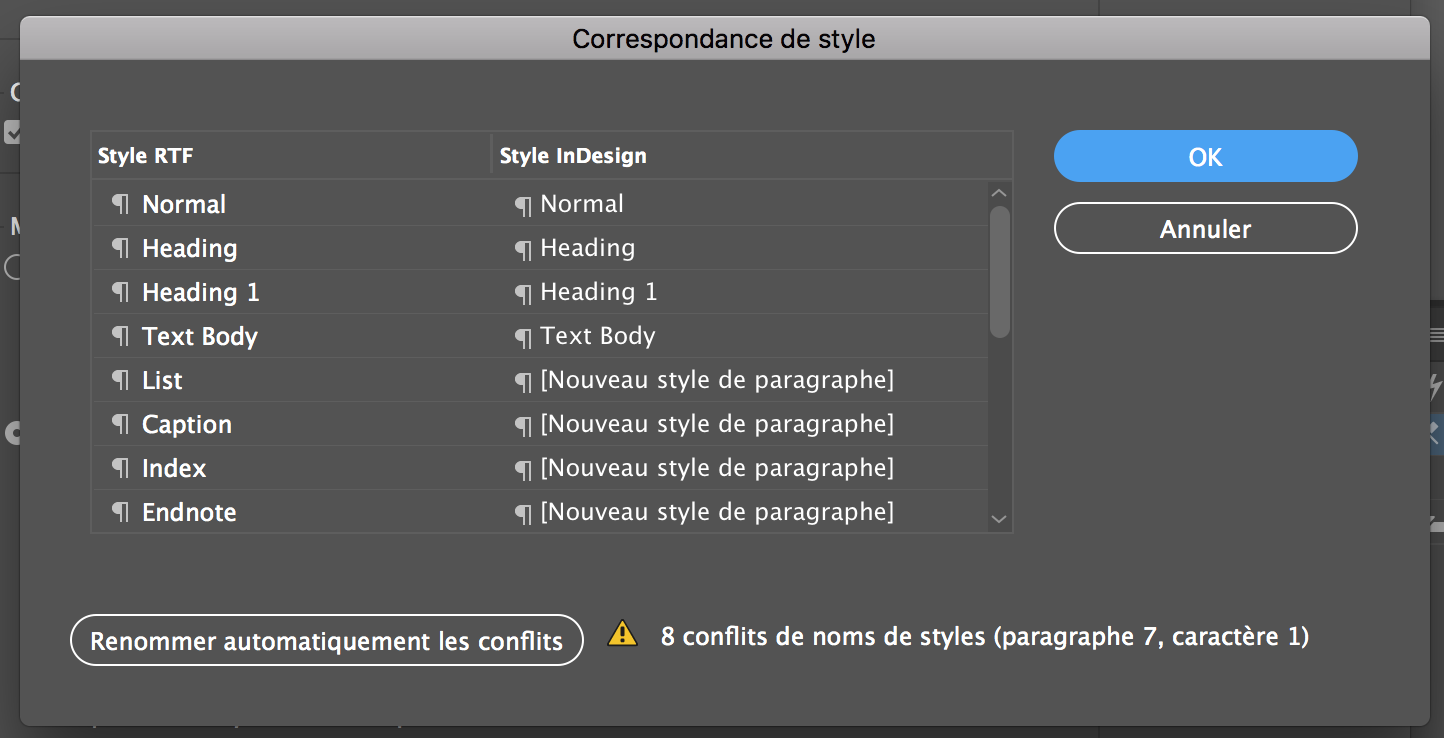Click the style list scrollbar thumb
The height and width of the screenshot is (738, 1444).
(x=999, y=271)
